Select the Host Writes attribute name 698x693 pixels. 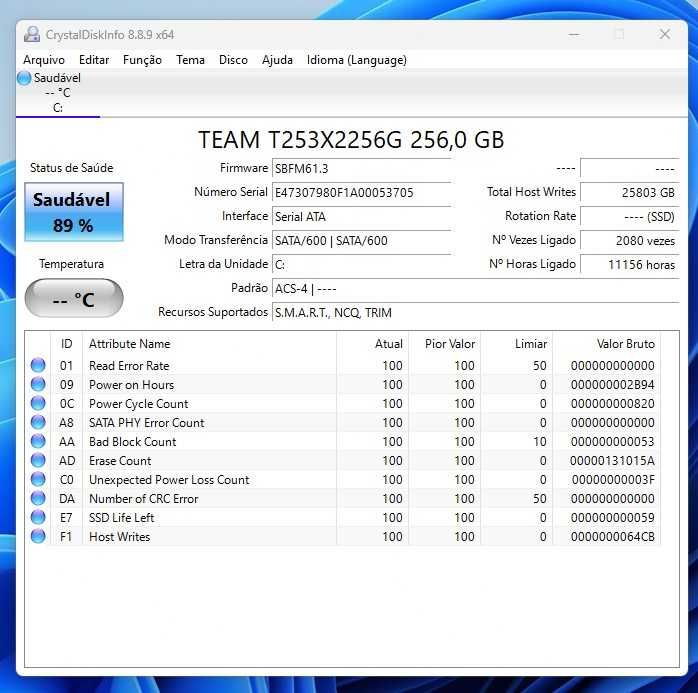pos(119,537)
